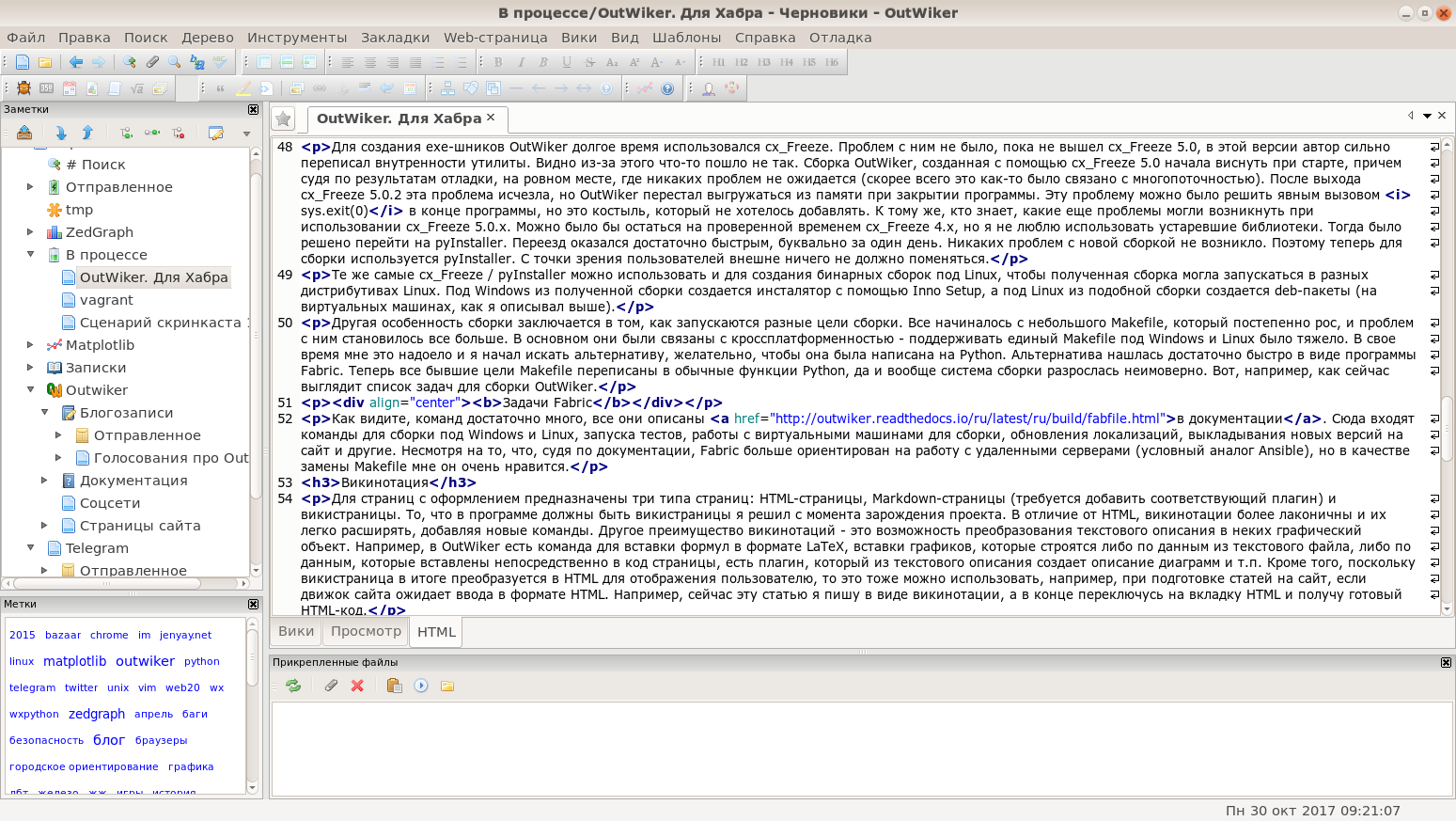Collapse the Outwiker tree node
This screenshot has height=821, width=1456.
(x=30, y=390)
